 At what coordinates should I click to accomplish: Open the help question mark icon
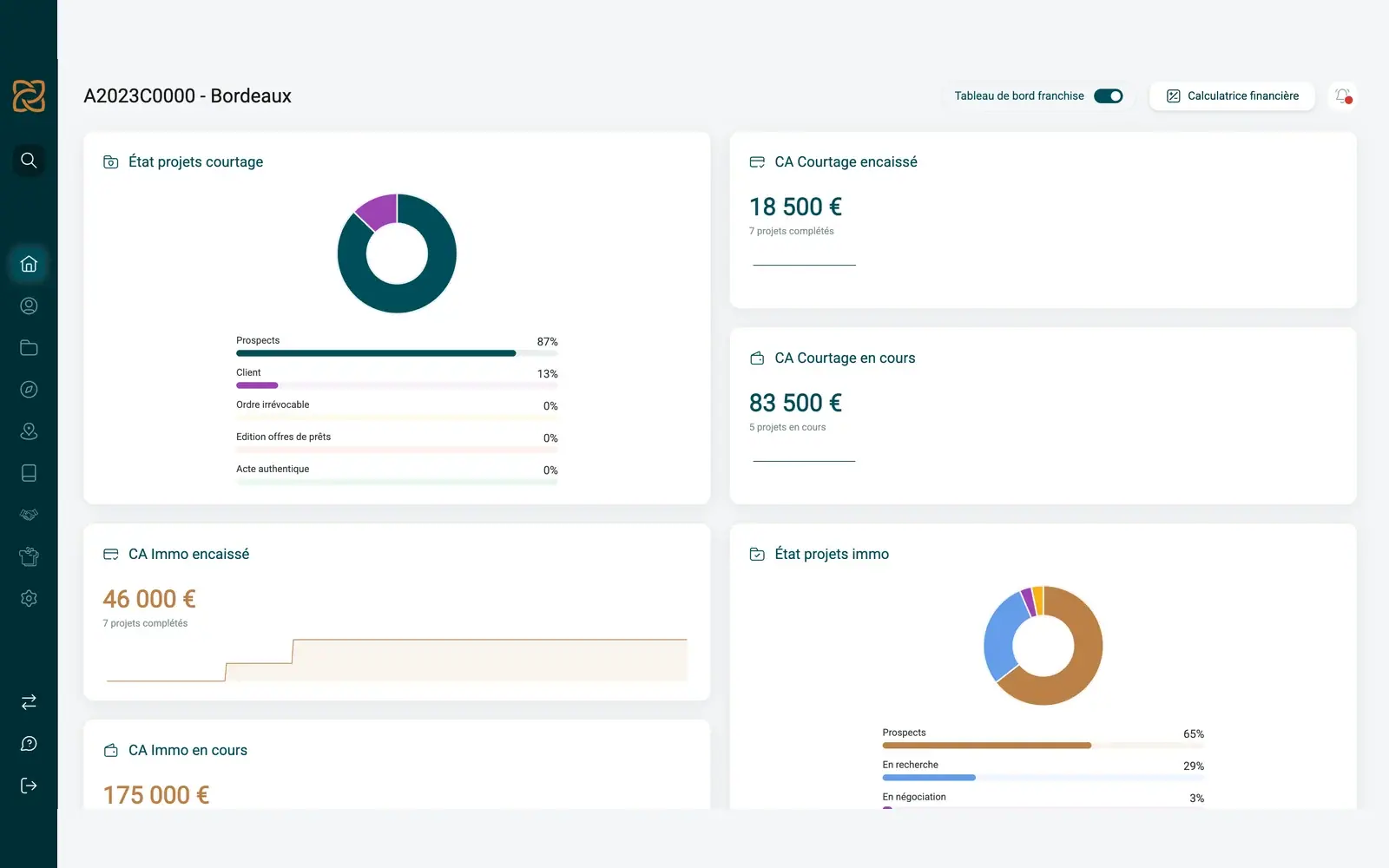(x=29, y=744)
